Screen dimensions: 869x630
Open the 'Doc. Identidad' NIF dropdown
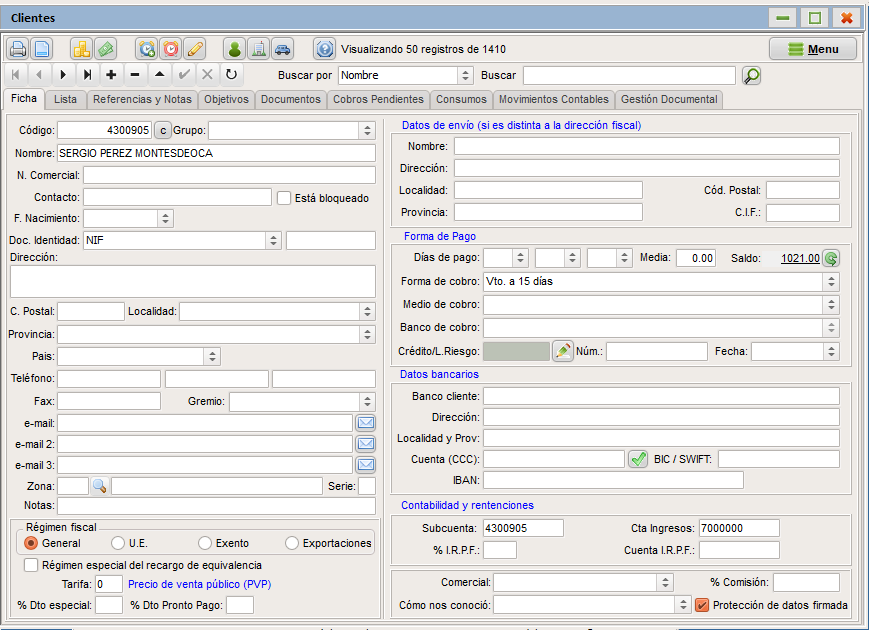[x=273, y=240]
